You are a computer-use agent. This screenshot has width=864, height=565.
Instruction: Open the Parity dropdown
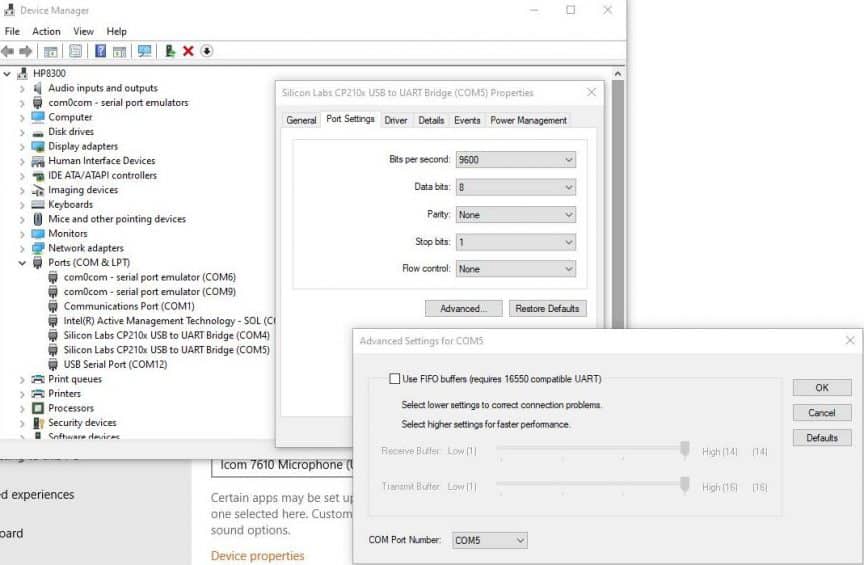point(515,215)
